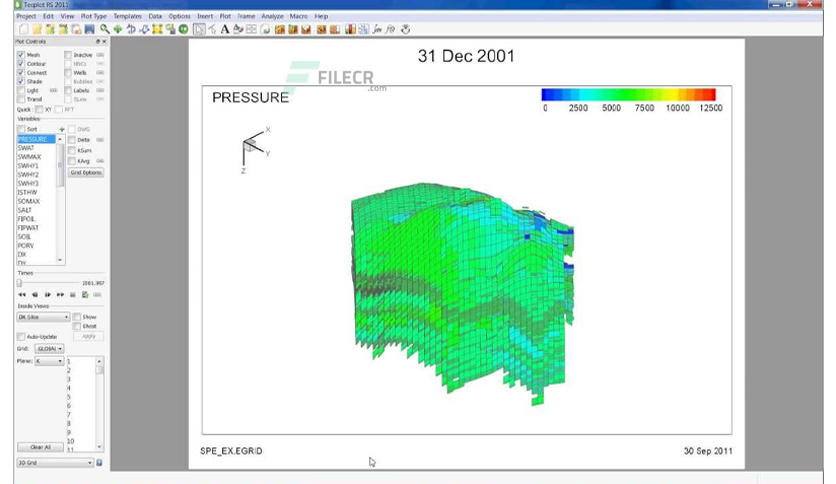The image size is (836, 484).
Task: Click green plus icon beside Sort
Action: click(62, 130)
